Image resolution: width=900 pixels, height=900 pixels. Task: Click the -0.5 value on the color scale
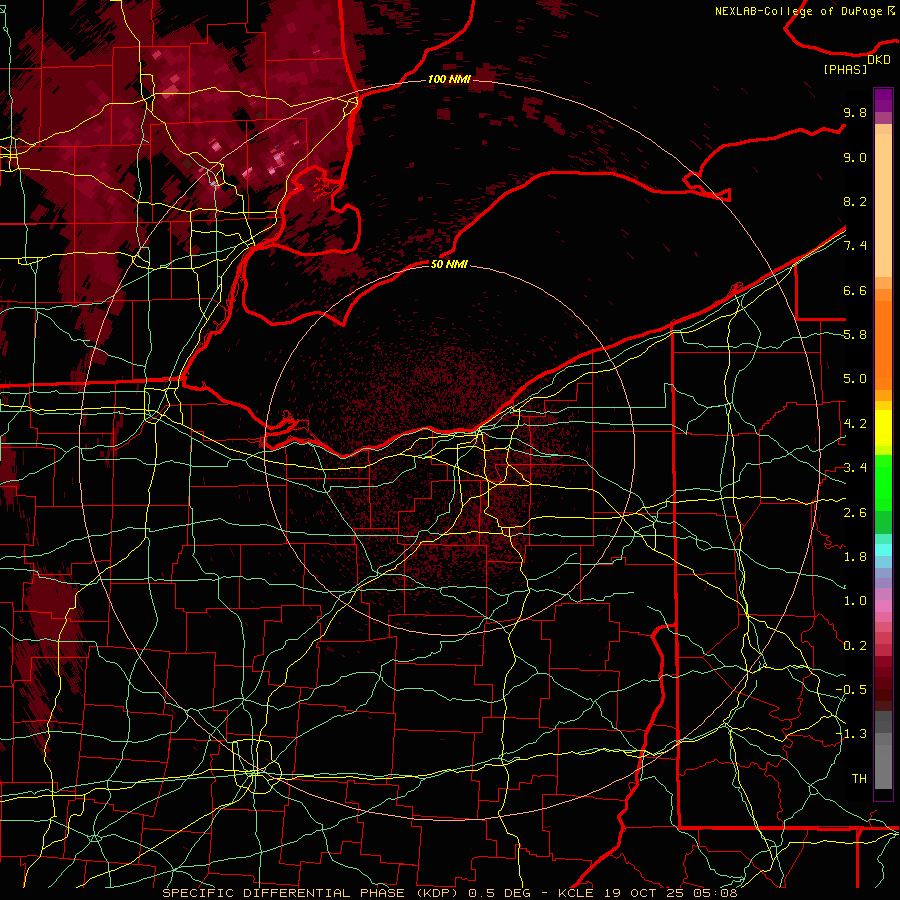pyautogui.click(x=851, y=690)
